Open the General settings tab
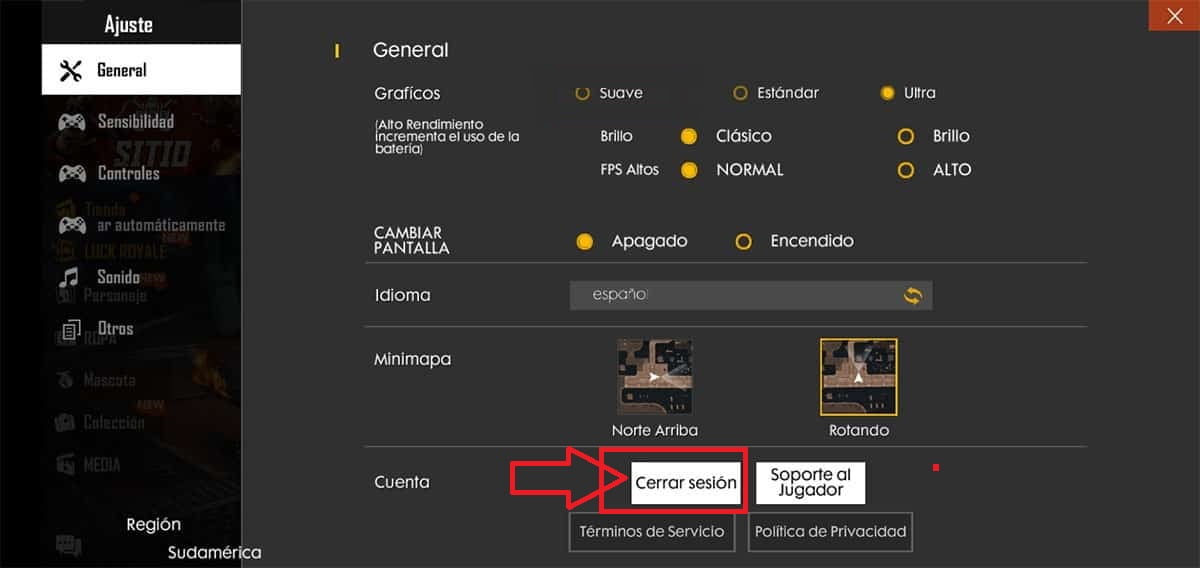Viewport: 1200px width, 568px height. coord(141,70)
